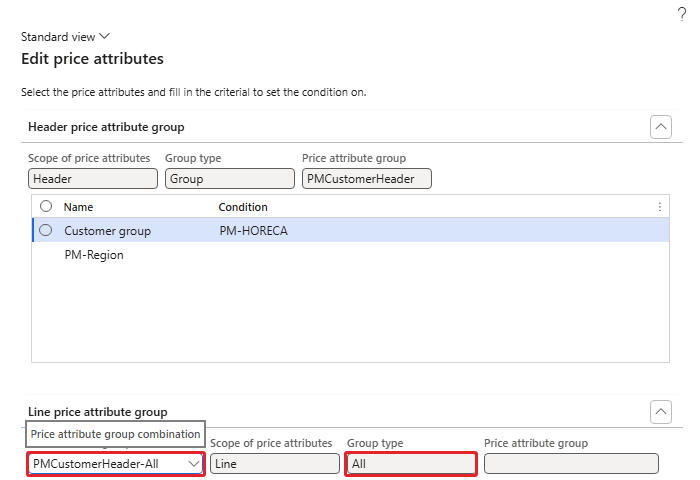Collapse the Line price attribute group section

pyautogui.click(x=661, y=412)
